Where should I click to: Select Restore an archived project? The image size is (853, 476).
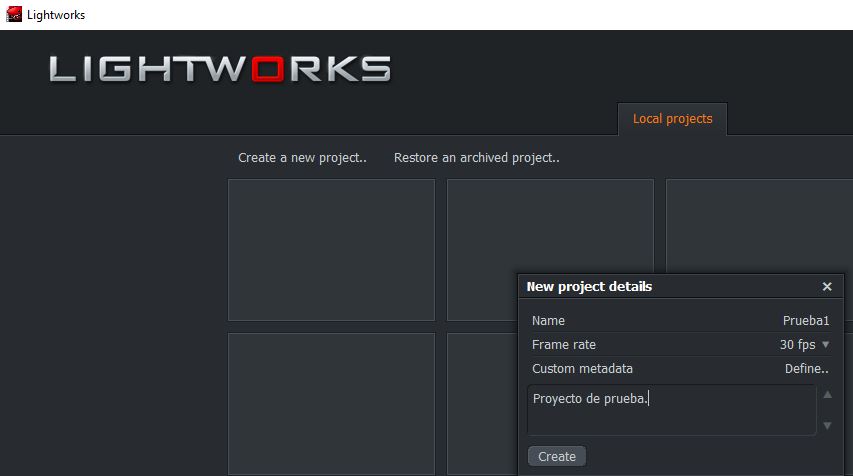coord(476,158)
